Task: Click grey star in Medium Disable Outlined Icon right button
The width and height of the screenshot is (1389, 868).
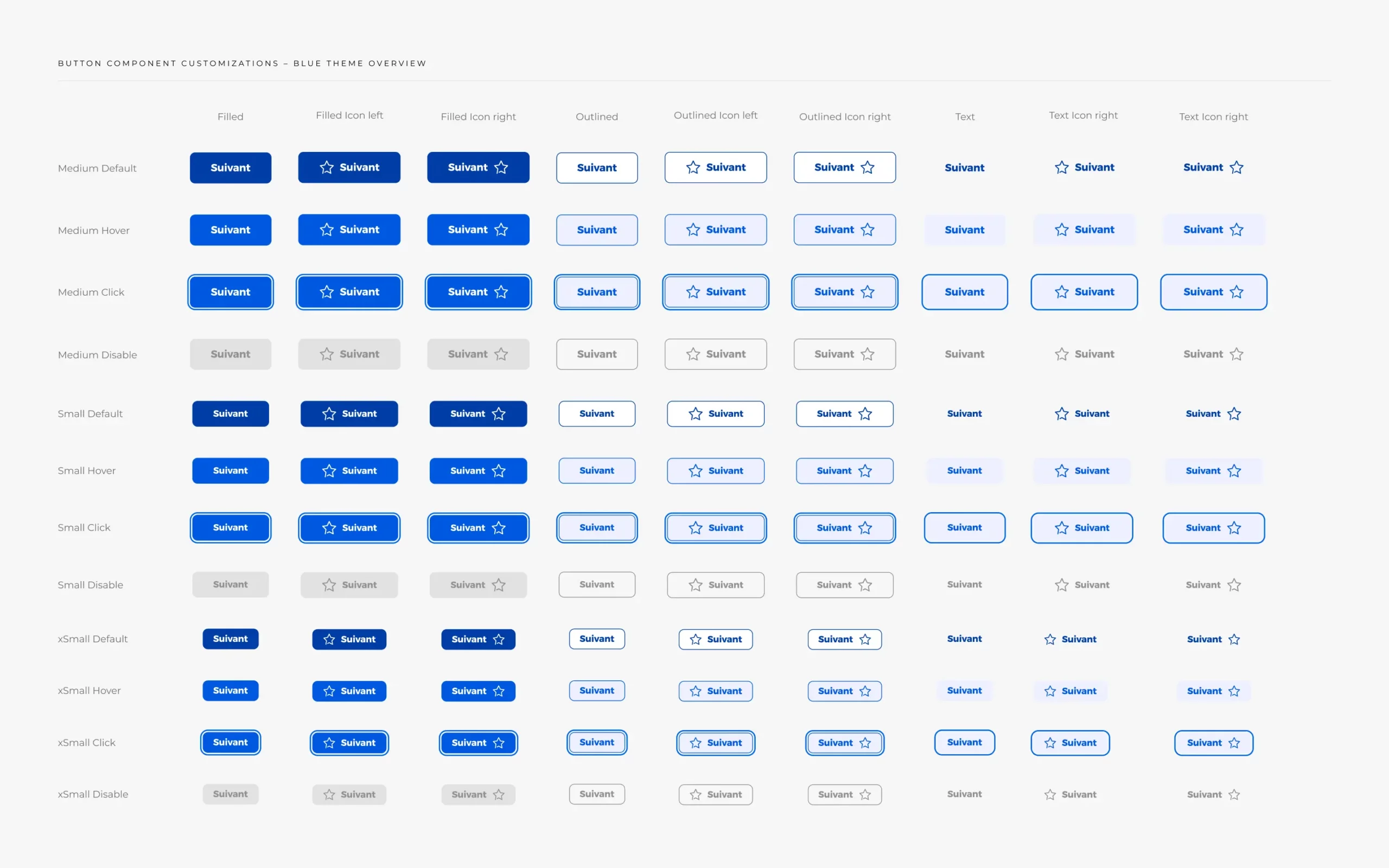Action: click(867, 354)
